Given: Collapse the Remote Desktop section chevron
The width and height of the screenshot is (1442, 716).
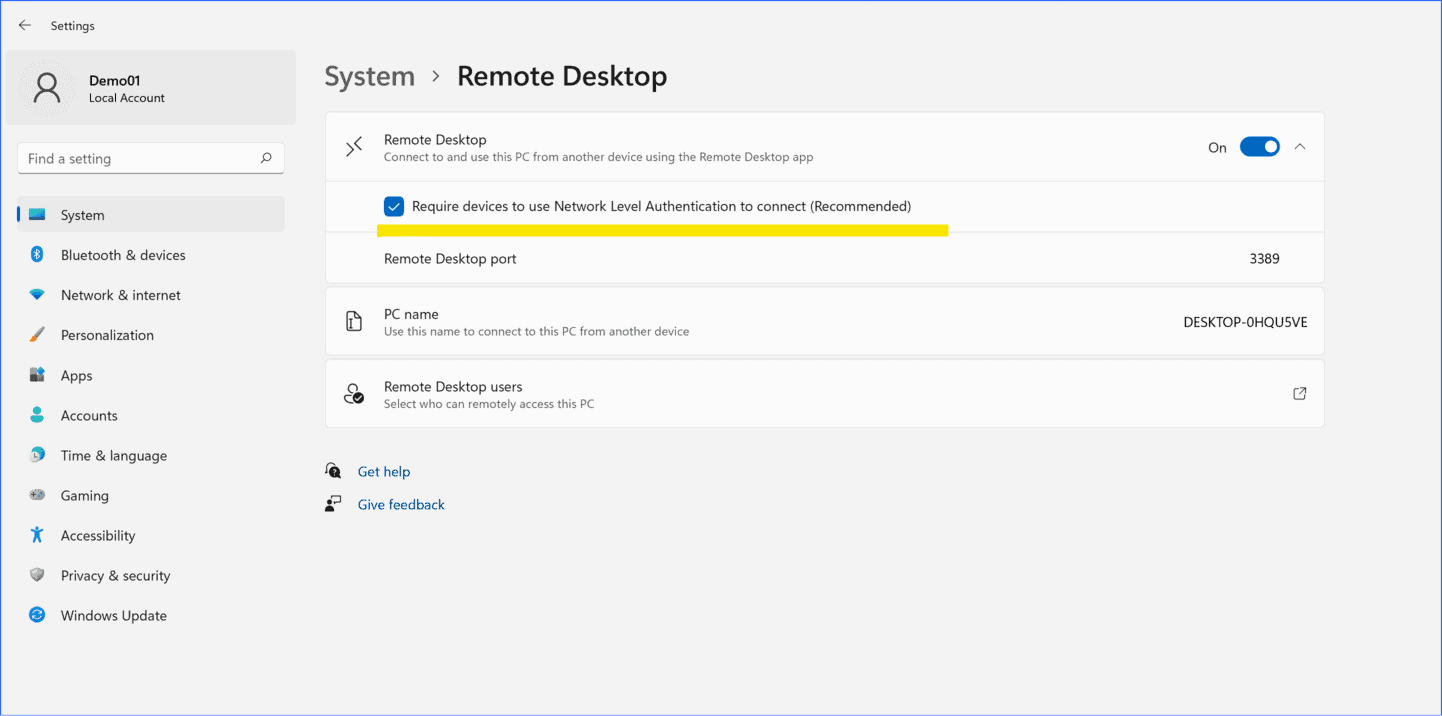Looking at the screenshot, I should (1300, 147).
